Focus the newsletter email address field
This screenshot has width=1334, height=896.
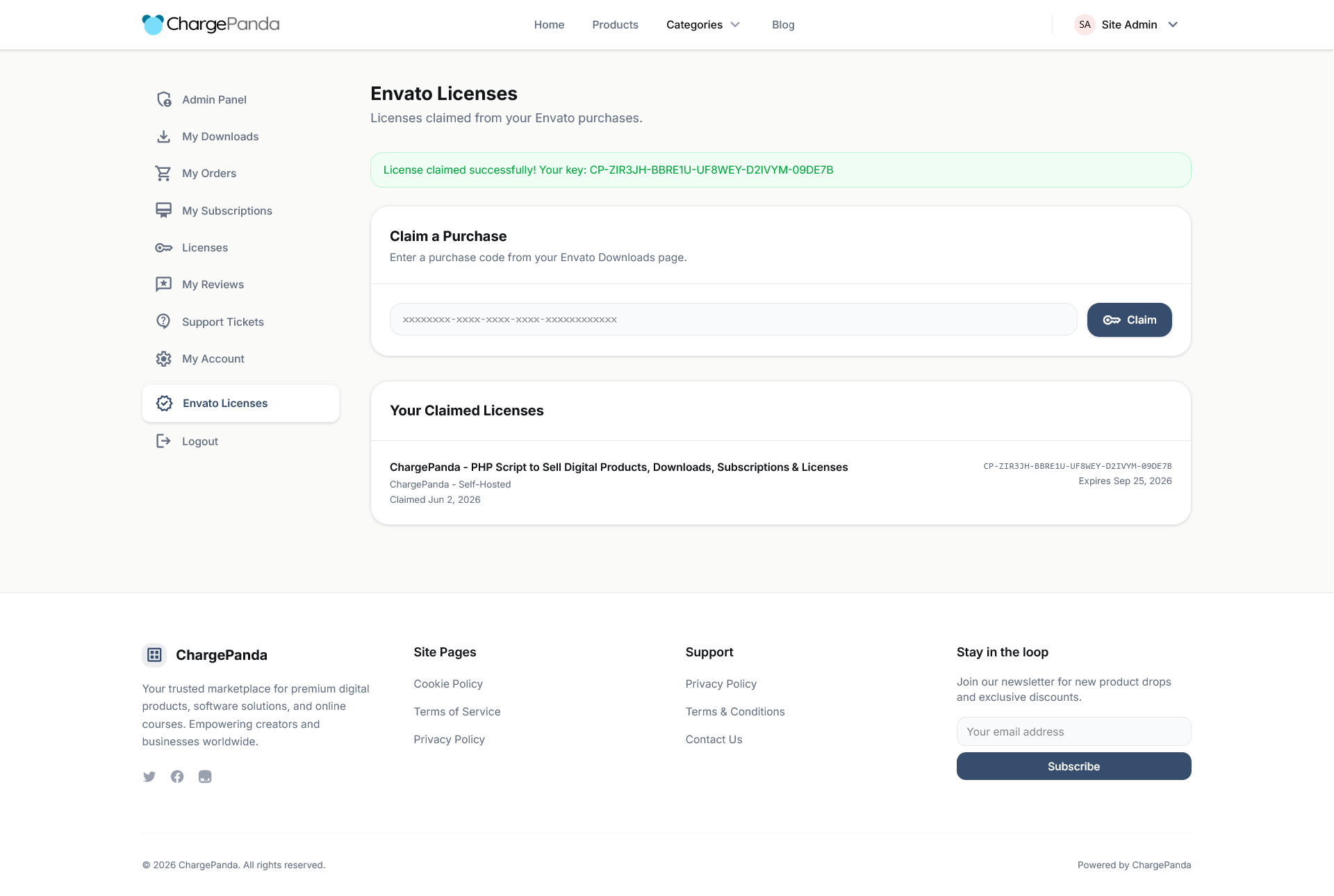point(1073,731)
